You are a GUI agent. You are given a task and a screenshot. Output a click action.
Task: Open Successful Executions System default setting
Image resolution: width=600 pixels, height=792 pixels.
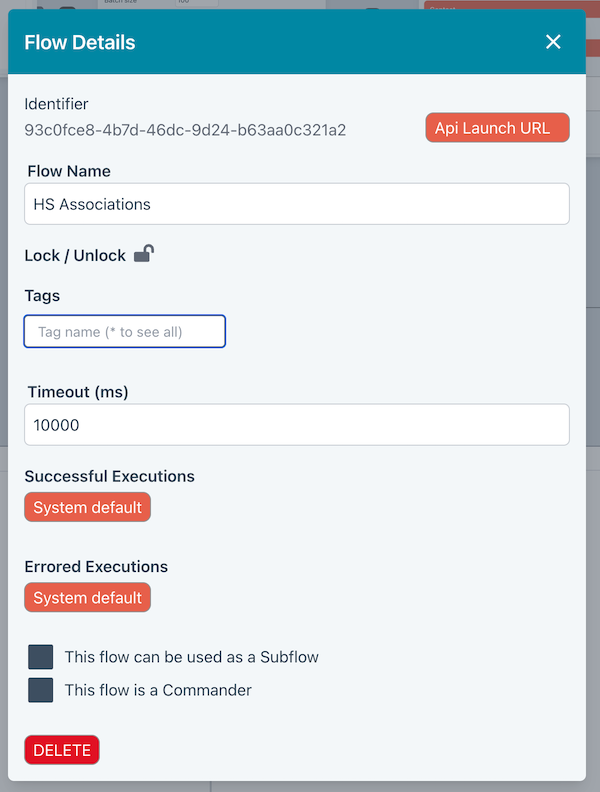88,507
